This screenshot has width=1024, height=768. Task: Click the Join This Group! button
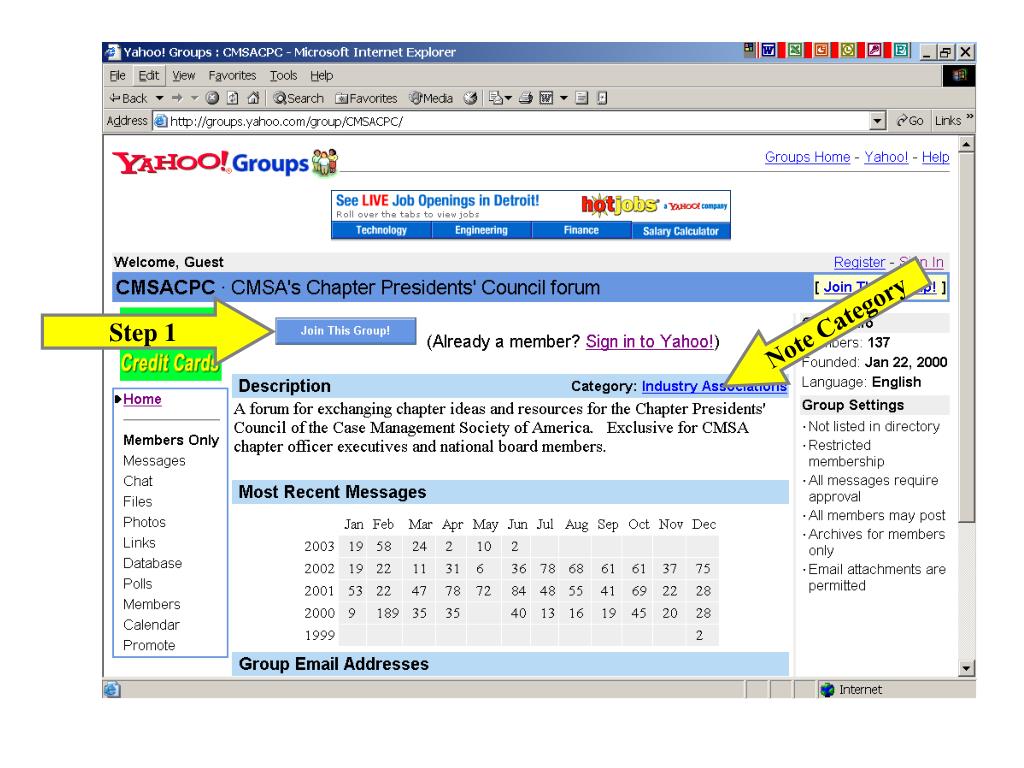click(345, 331)
